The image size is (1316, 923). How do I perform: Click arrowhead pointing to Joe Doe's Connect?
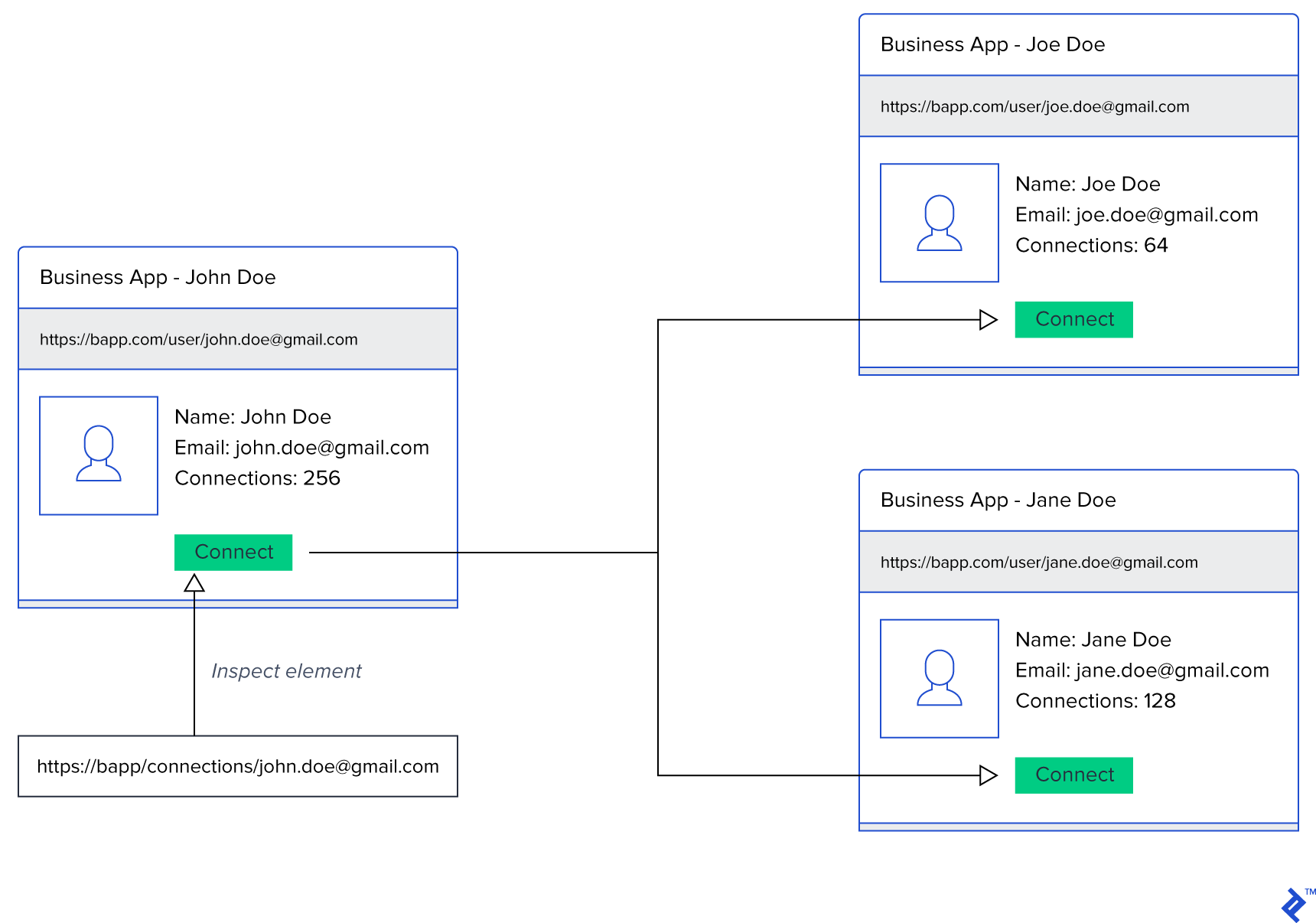(988, 320)
